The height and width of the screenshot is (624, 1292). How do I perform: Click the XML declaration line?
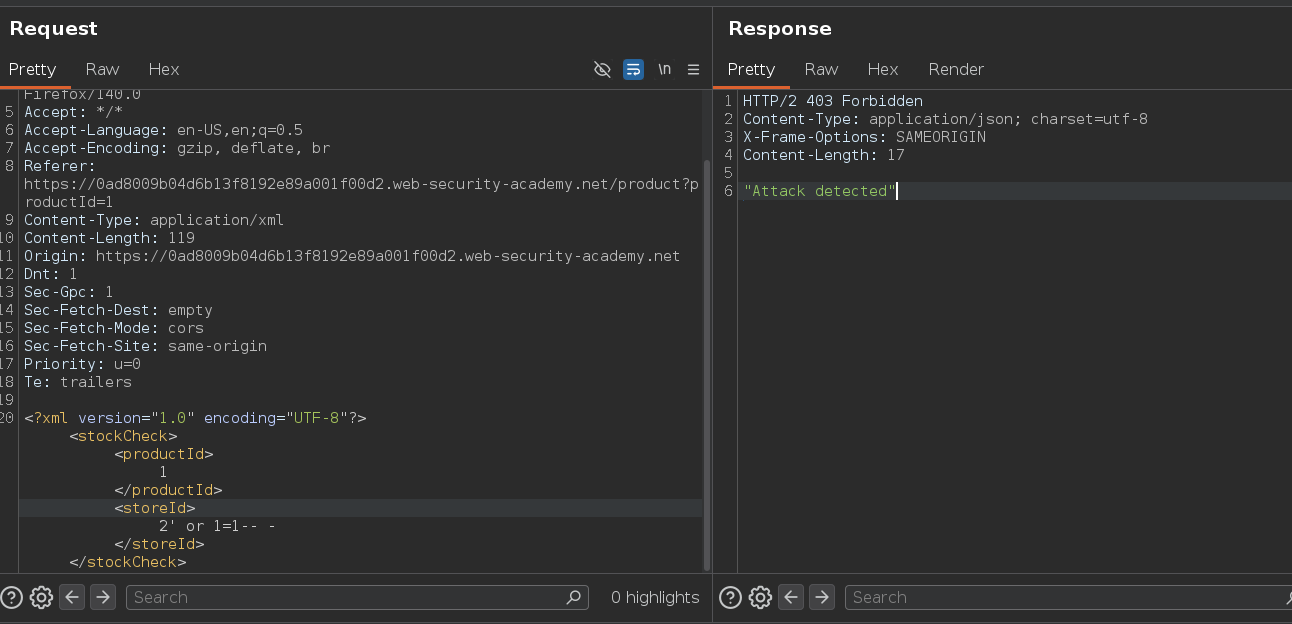click(x=195, y=418)
